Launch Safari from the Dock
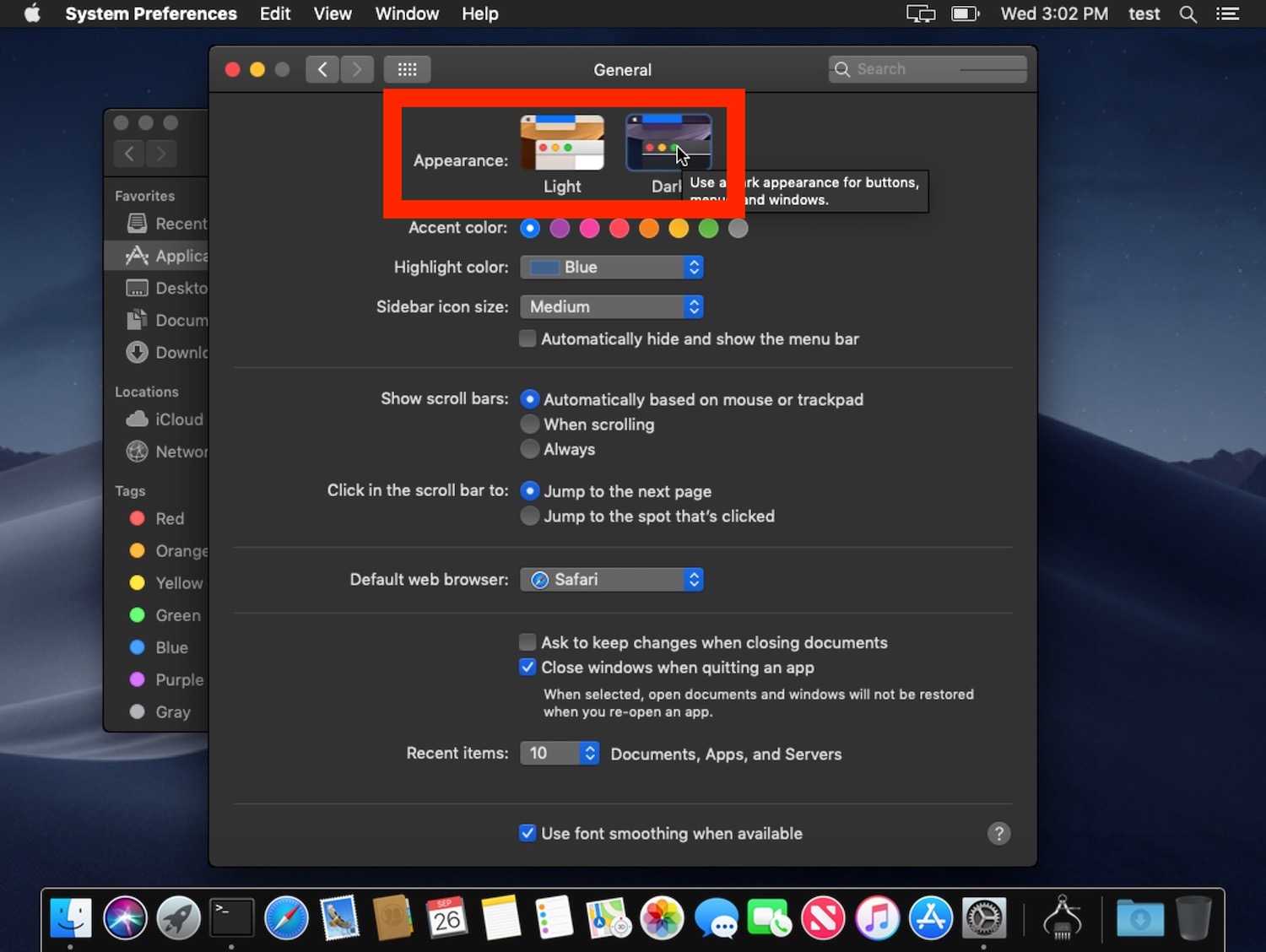Viewport: 1266px width, 952px height. pyautogui.click(x=286, y=918)
